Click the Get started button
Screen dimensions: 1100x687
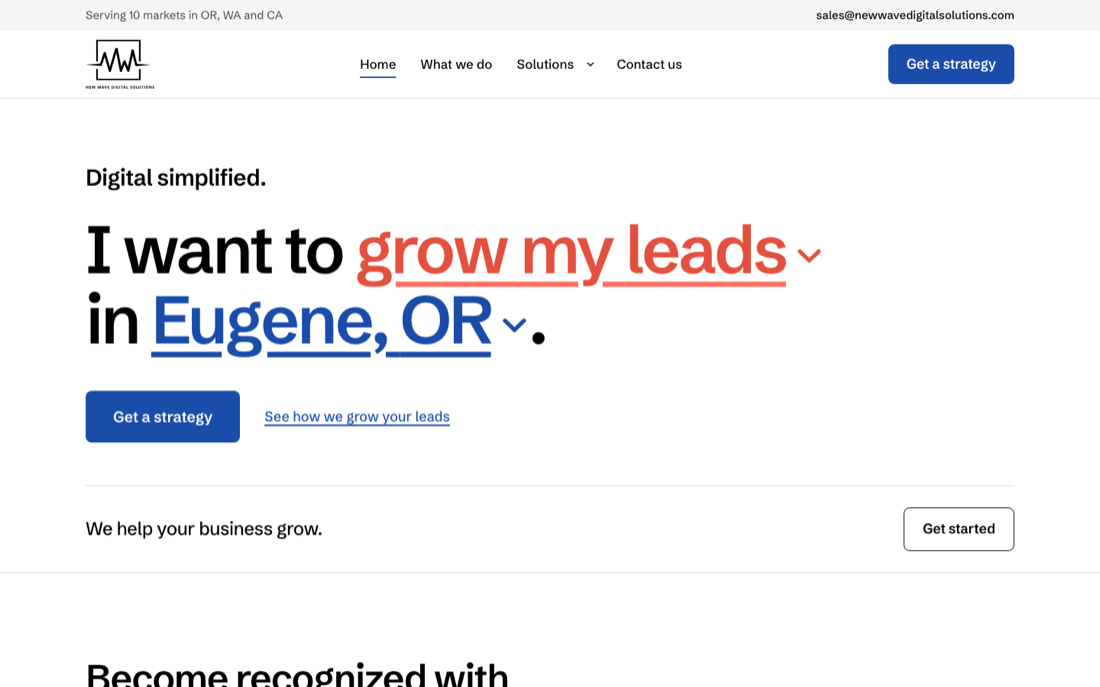point(958,529)
